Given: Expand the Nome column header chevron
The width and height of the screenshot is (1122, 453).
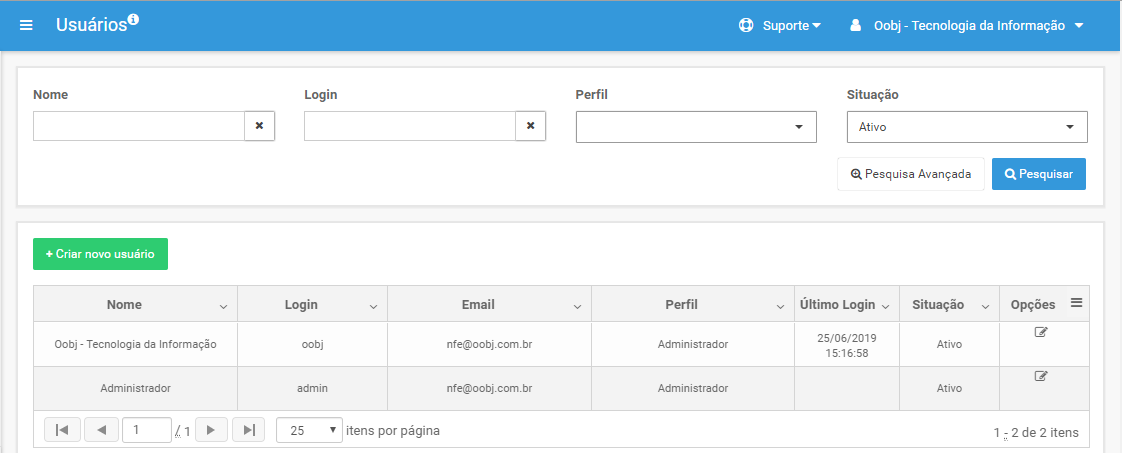Looking at the screenshot, I should pos(223,306).
